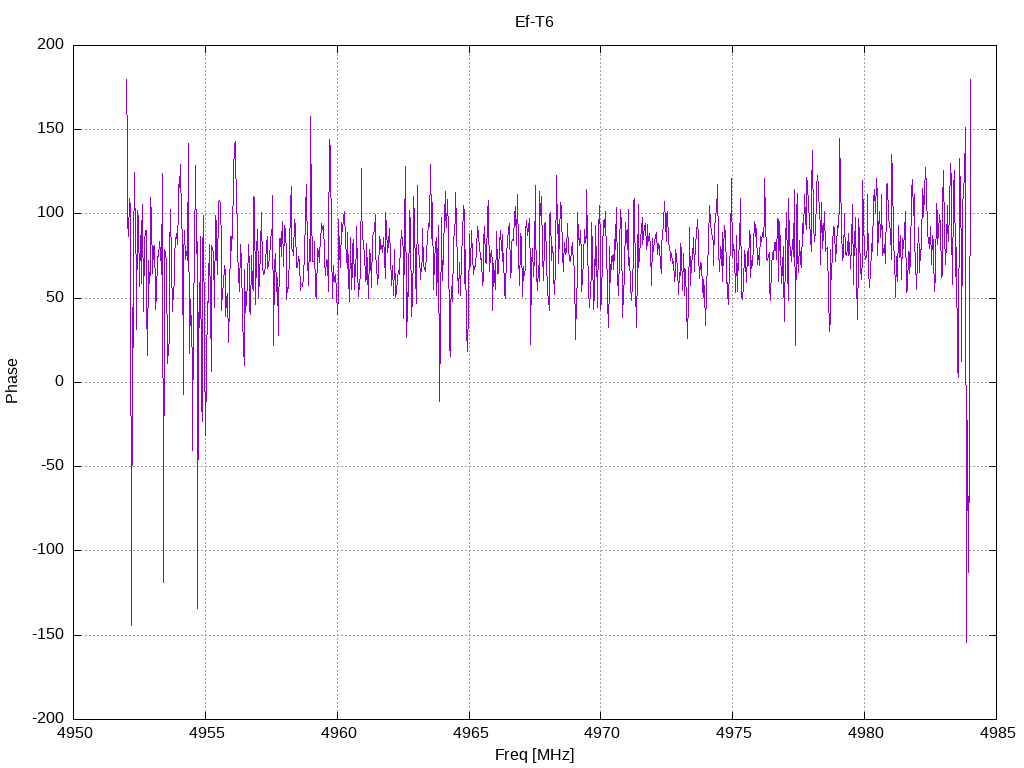
Task: Click y-axis tick label -100
Action: 48,550
